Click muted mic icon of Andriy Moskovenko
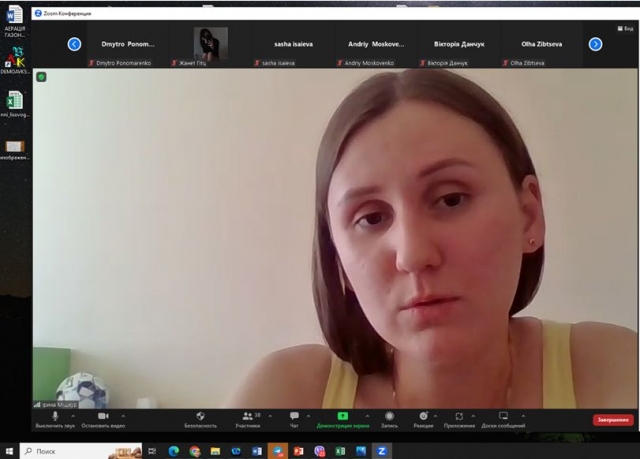This screenshot has height=459, width=640. coord(340,63)
